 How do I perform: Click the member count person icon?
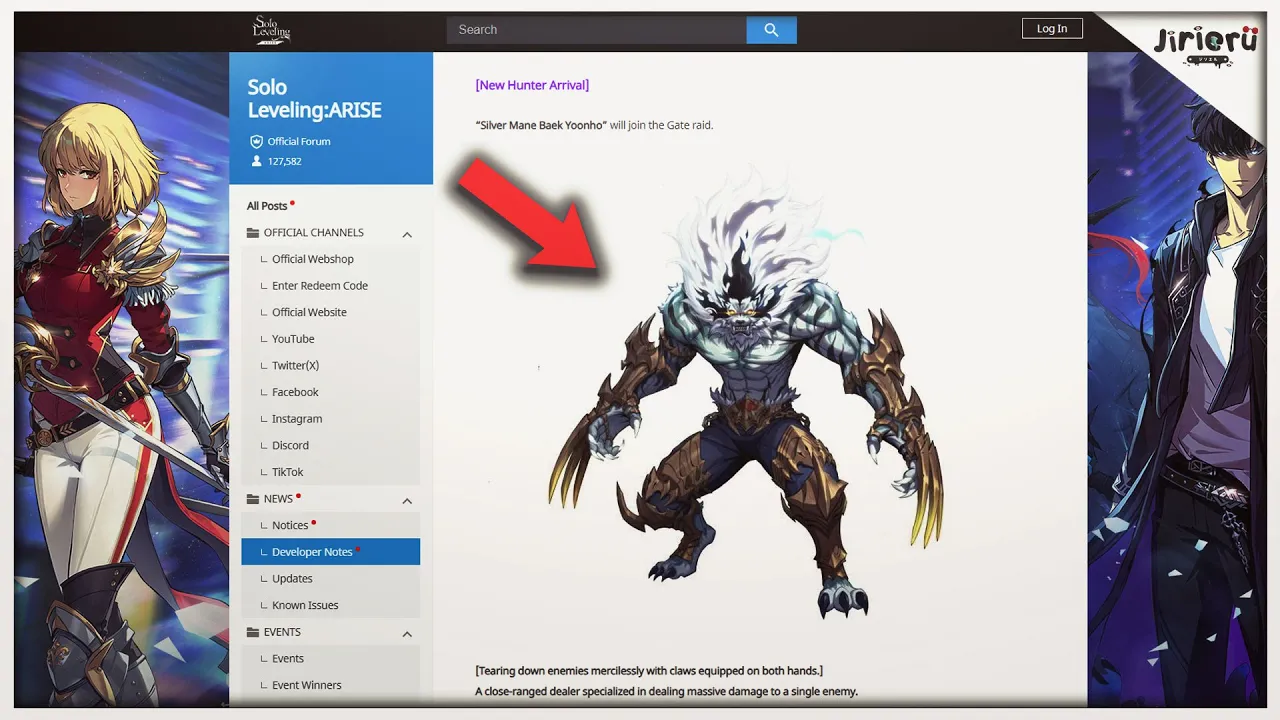(256, 161)
